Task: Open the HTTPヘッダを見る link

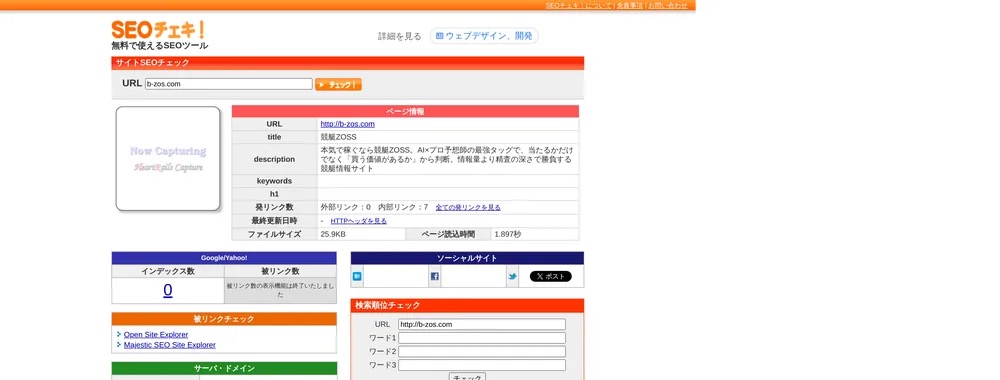Action: coord(358,221)
